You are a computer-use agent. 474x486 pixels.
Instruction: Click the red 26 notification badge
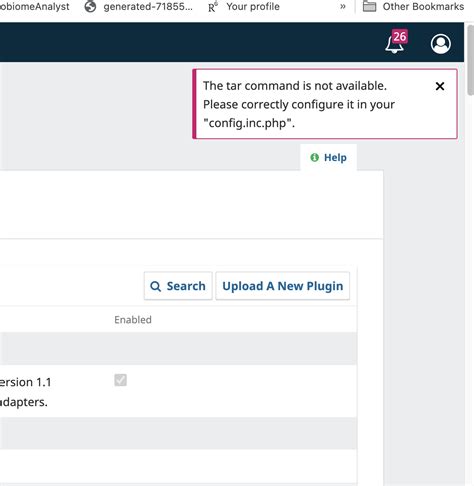click(399, 36)
